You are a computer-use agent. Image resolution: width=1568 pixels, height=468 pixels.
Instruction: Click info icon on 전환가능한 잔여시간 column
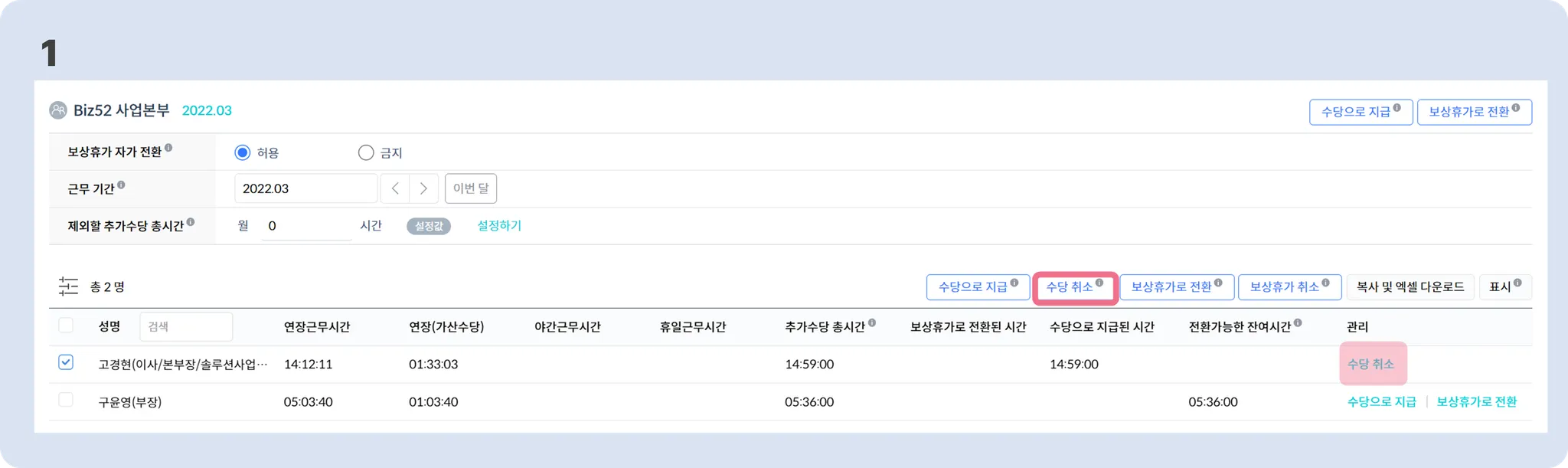[1298, 323]
